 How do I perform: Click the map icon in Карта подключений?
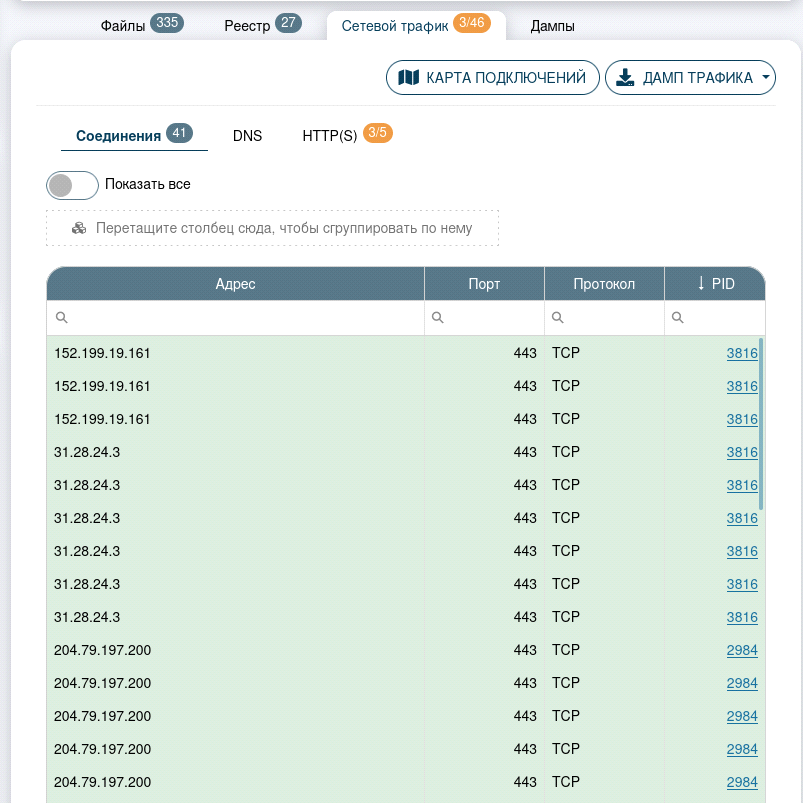pos(408,78)
